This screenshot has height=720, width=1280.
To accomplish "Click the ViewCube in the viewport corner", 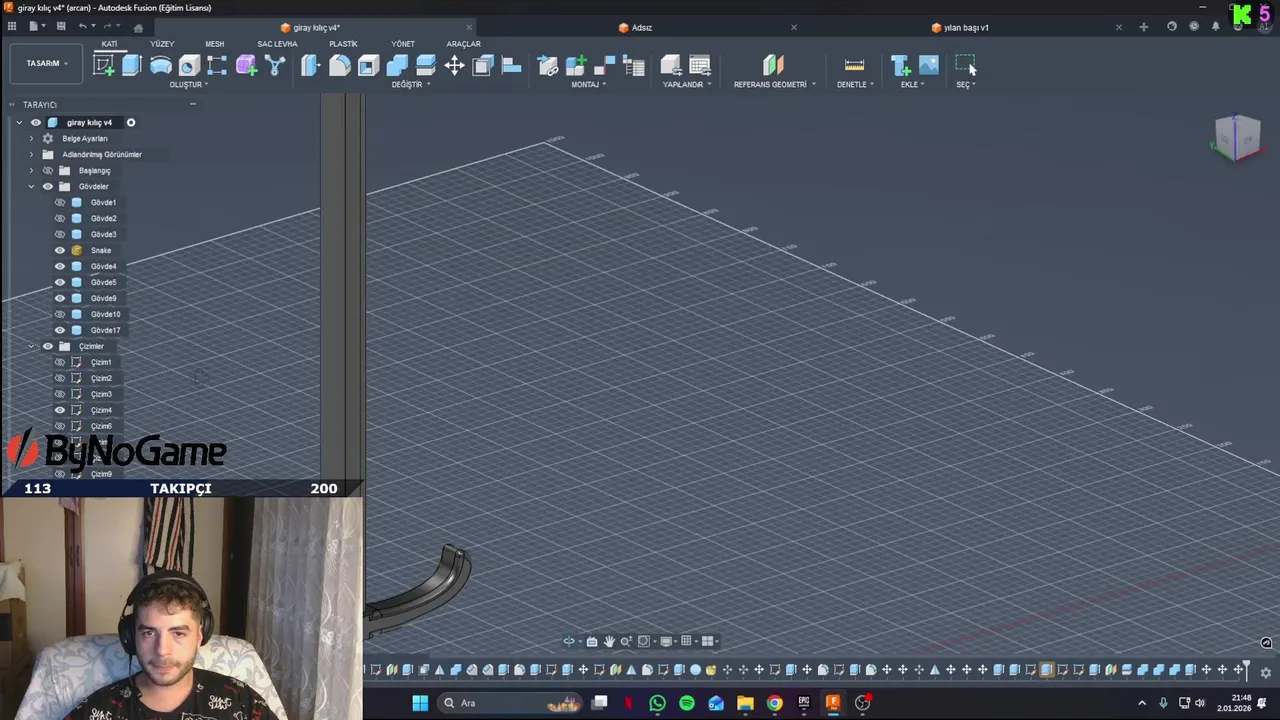I will [x=1238, y=137].
